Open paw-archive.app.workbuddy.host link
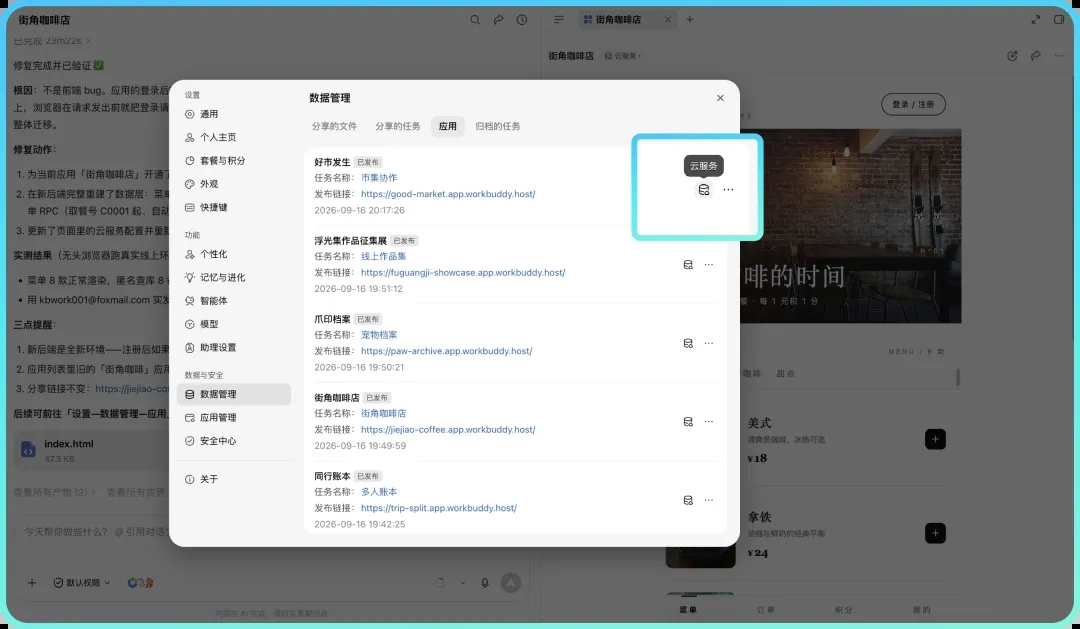The width and height of the screenshot is (1080, 629). (446, 351)
